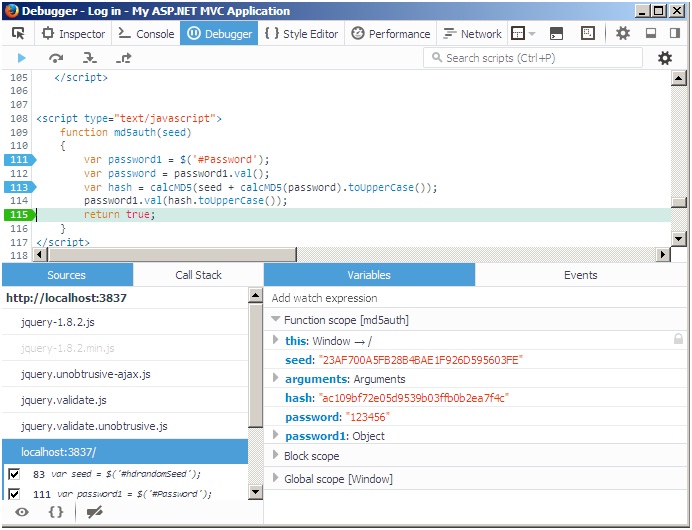
Task: Click the pretty print braces icon
Action: coord(56,512)
